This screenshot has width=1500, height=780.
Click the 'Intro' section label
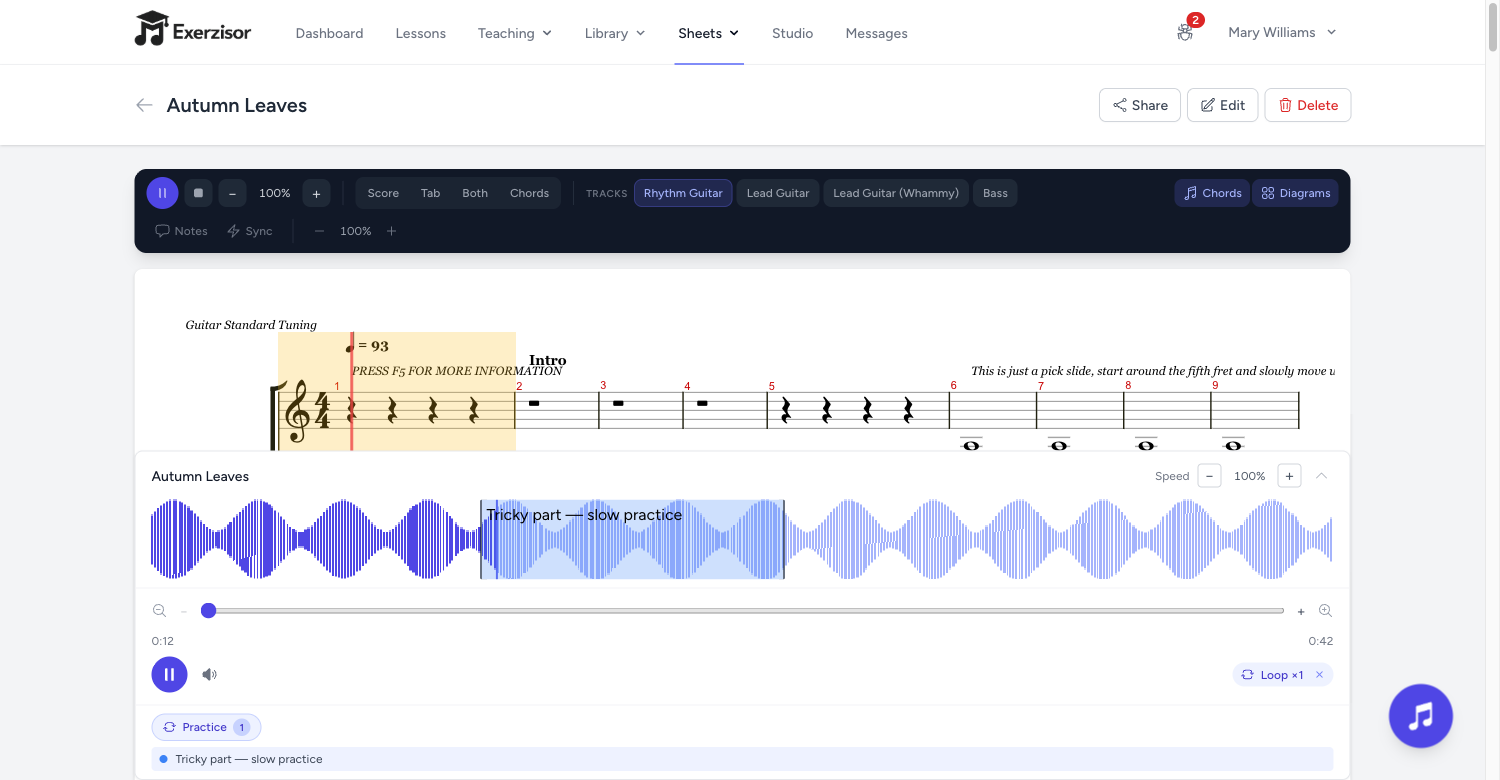click(x=548, y=360)
